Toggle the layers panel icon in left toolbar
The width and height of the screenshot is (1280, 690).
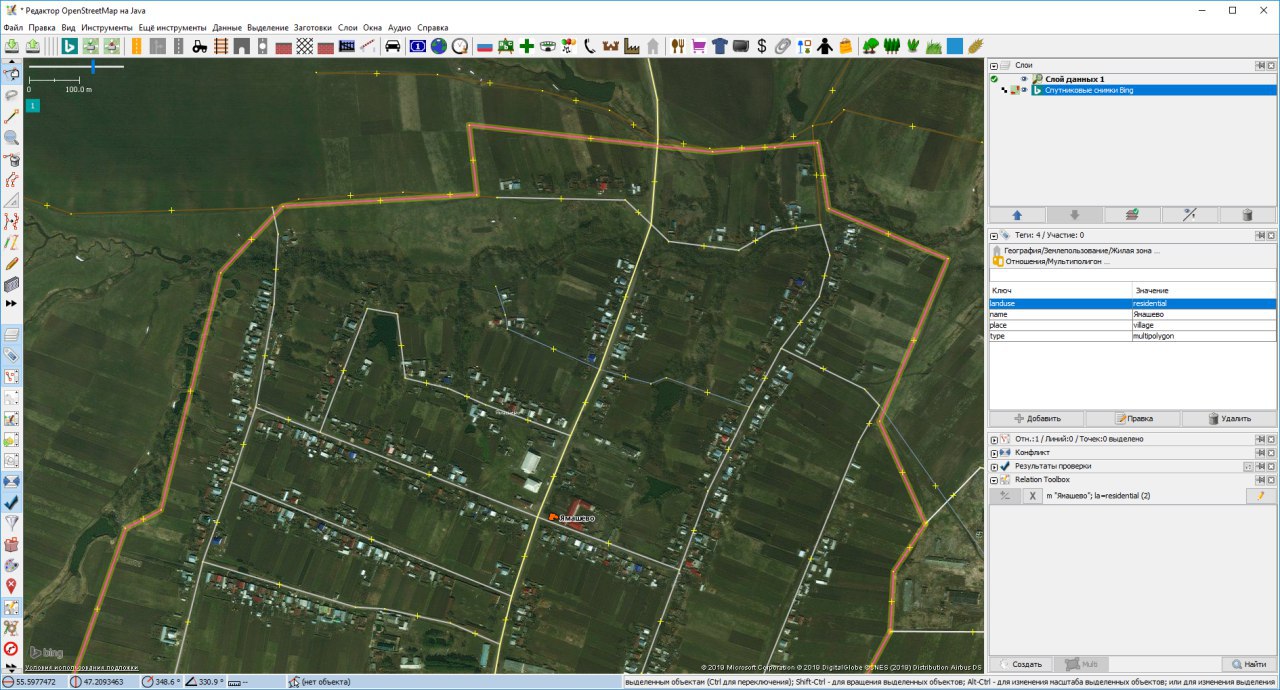(x=12, y=334)
